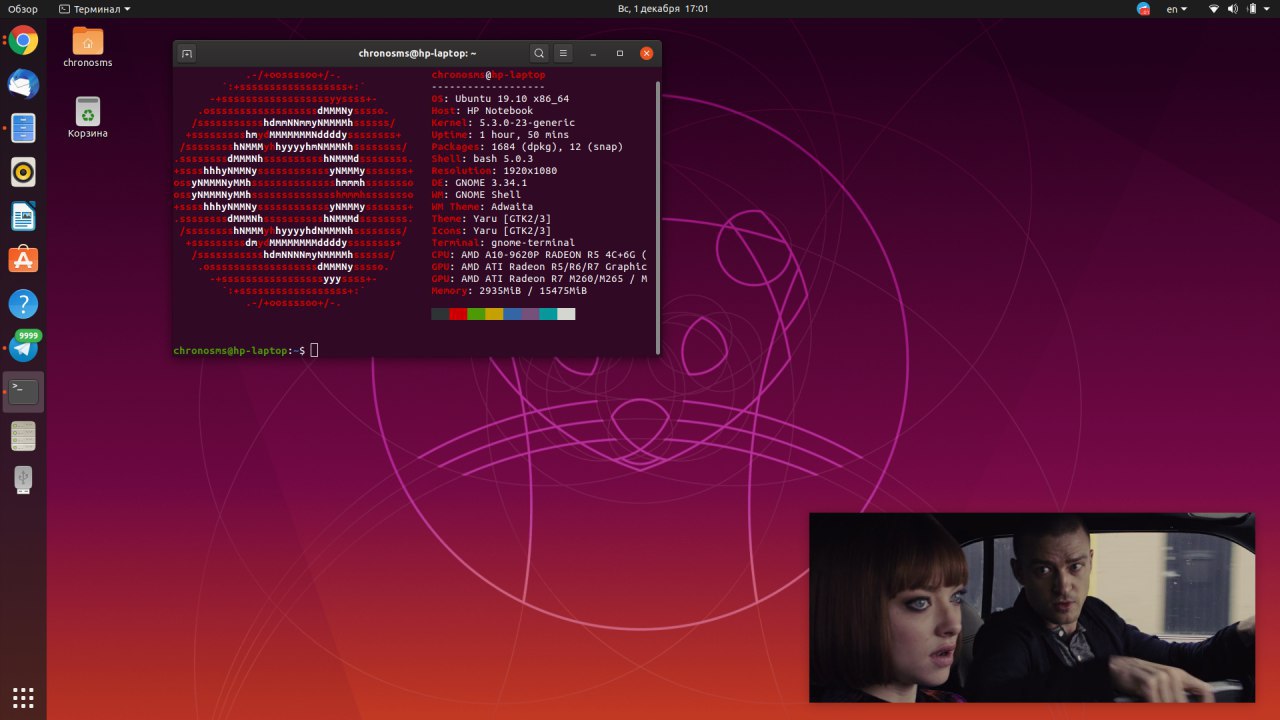Click the WM Theme: Adwaita line
The image size is (1280, 720).
[x=482, y=207]
